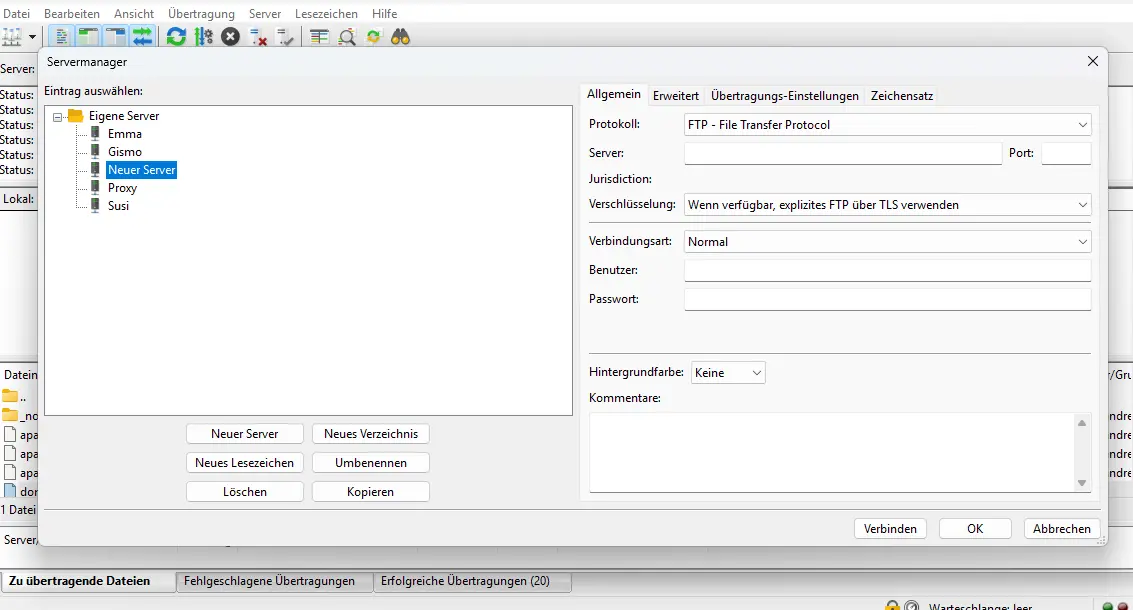Collapse the Eigene Server folder
This screenshot has width=1133, height=610.
coord(57,115)
